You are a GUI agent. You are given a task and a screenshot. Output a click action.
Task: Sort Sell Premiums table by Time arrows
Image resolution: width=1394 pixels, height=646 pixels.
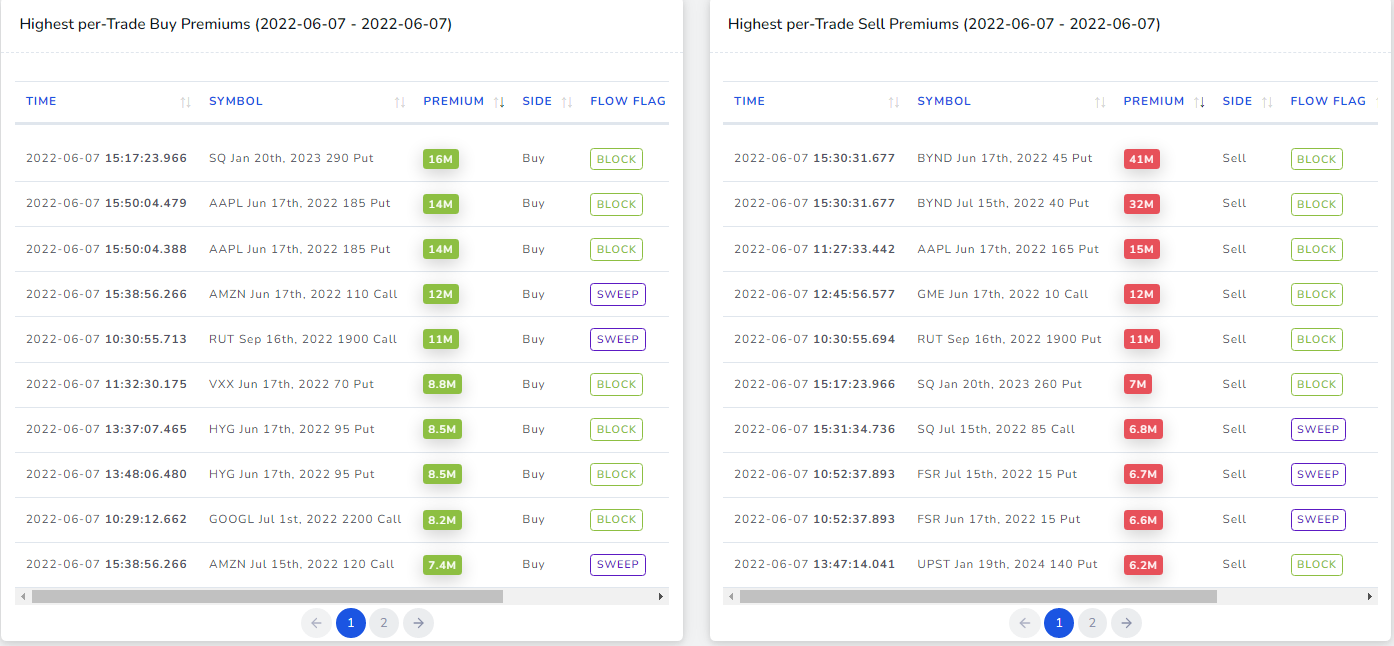tap(894, 102)
